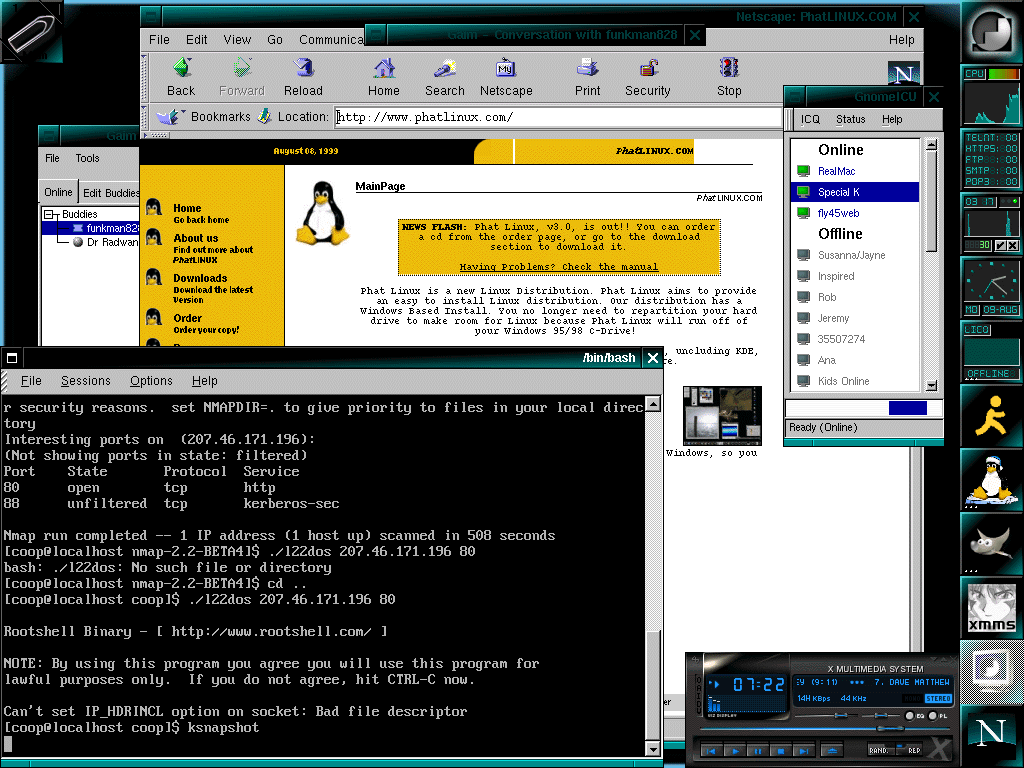Open the Sessions menu in the terminal
This screenshot has height=768, width=1024.
[85, 381]
